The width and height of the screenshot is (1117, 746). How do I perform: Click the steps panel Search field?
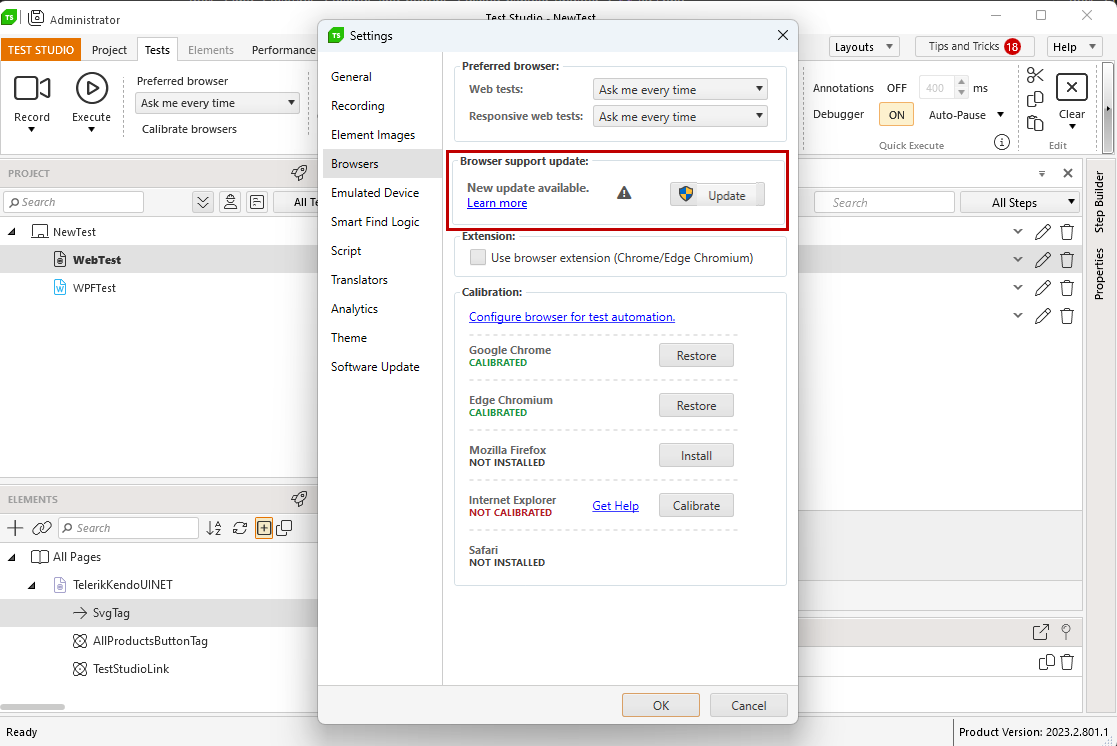pyautogui.click(x=884, y=202)
